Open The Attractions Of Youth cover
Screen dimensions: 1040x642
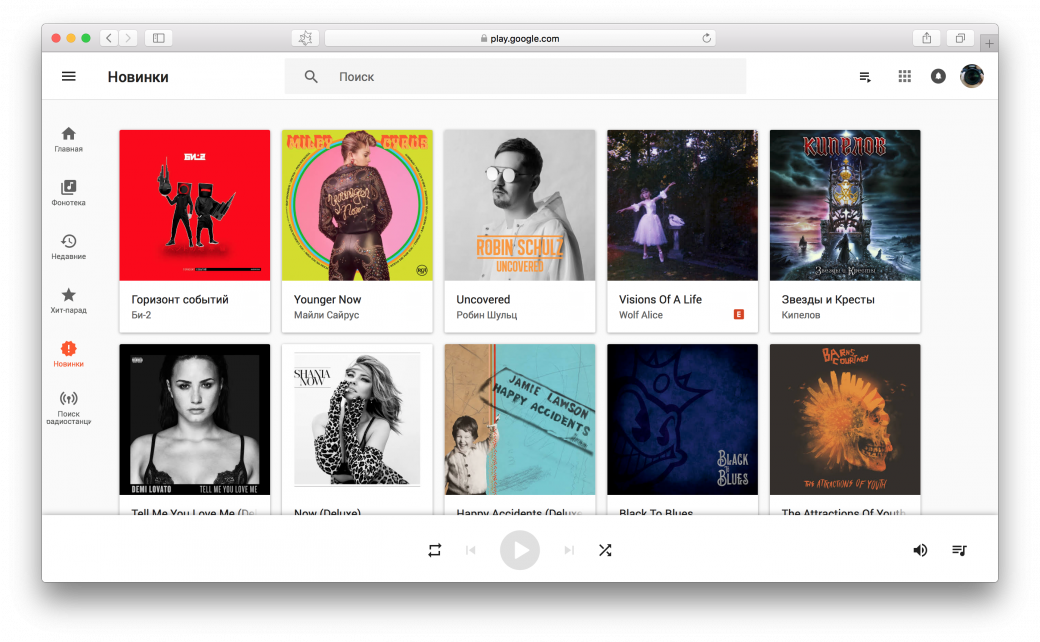click(x=844, y=419)
